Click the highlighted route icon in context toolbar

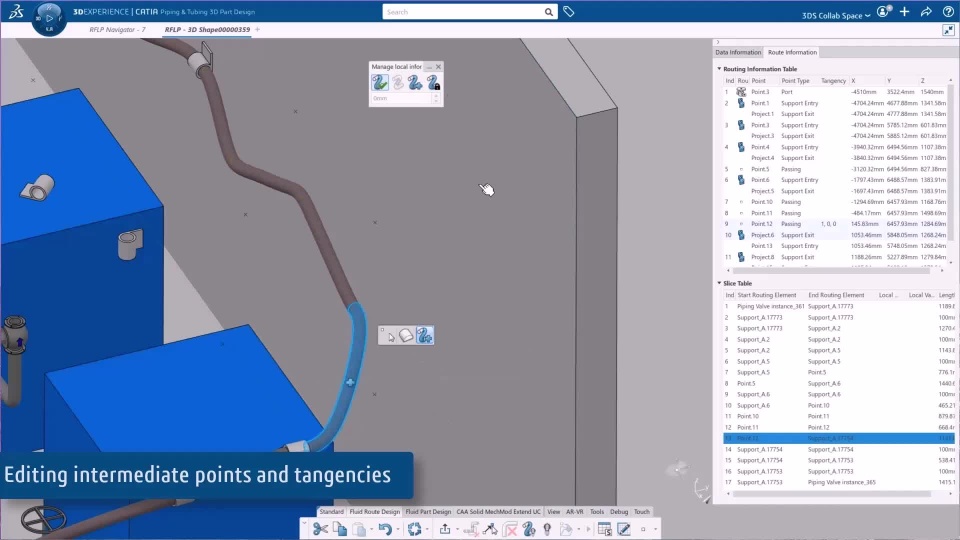[x=424, y=336]
